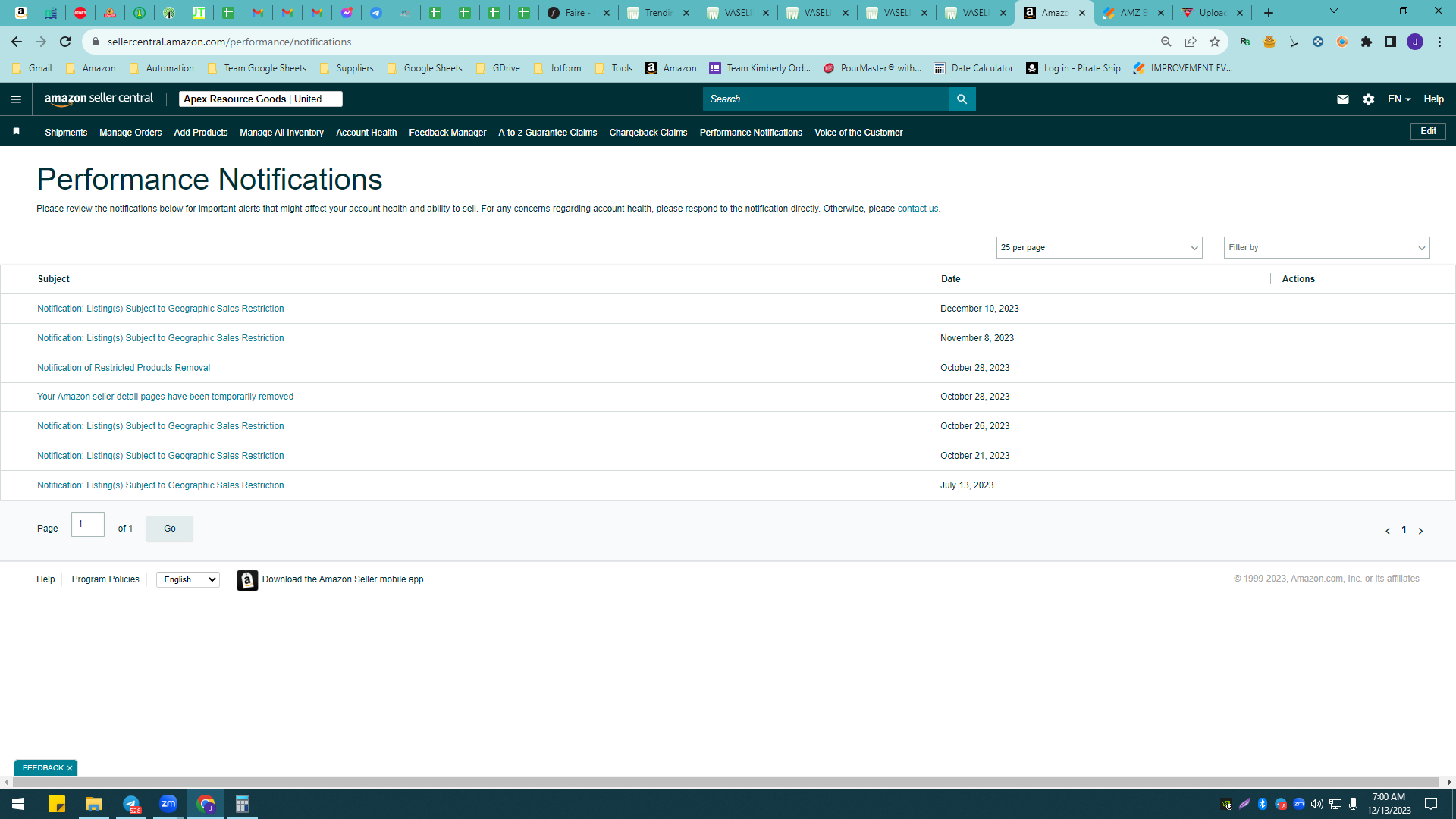Bookmark this page with the star icon
1456x819 pixels.
tap(1215, 42)
